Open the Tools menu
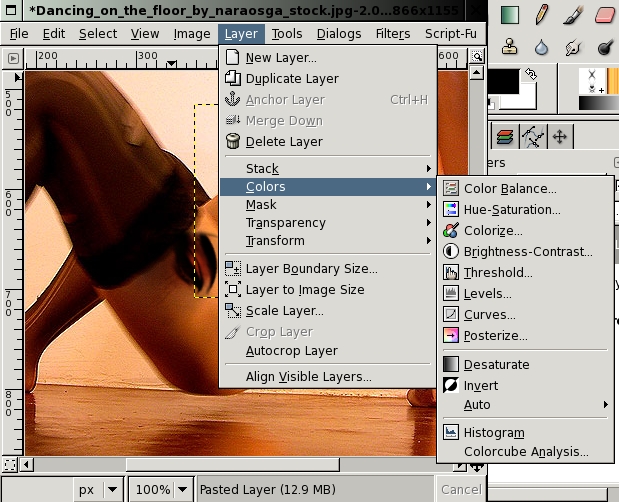The height and width of the screenshot is (502, 619). pos(287,34)
